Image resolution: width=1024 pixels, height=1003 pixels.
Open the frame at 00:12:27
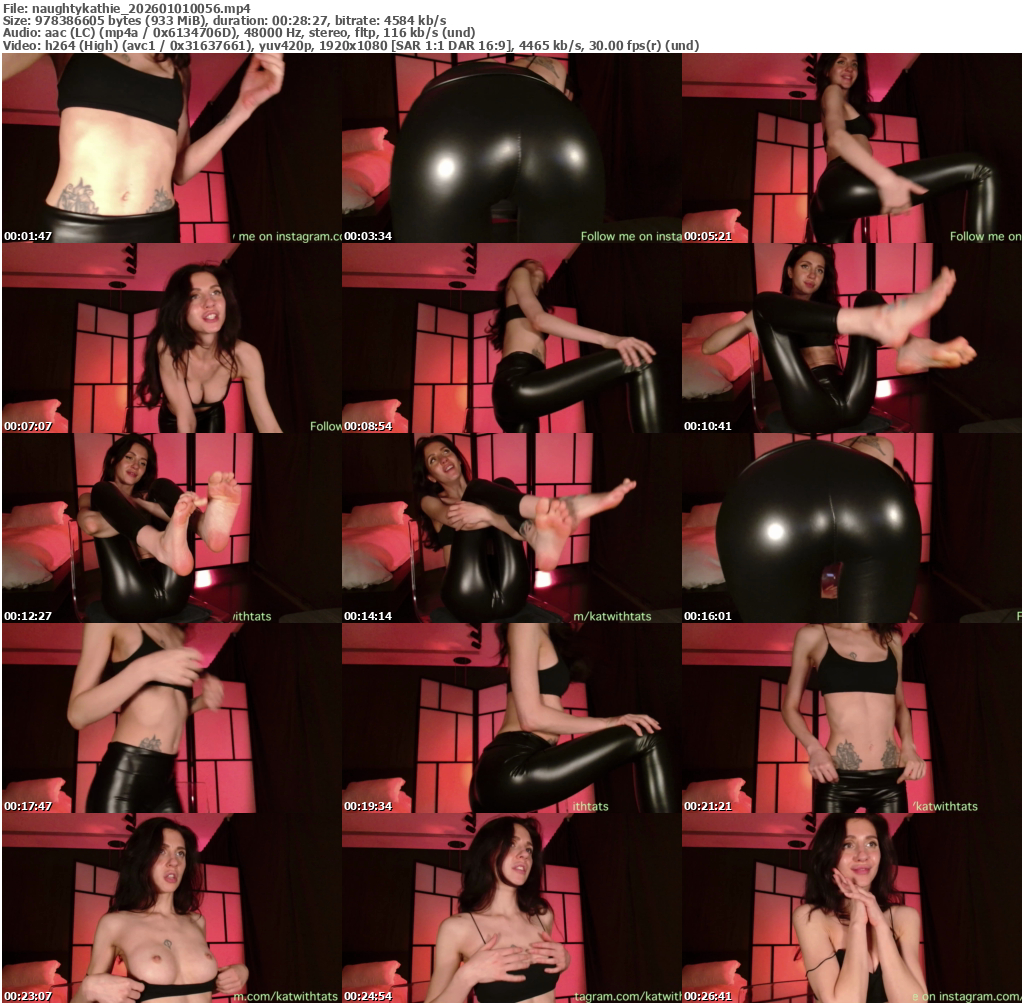coord(171,528)
